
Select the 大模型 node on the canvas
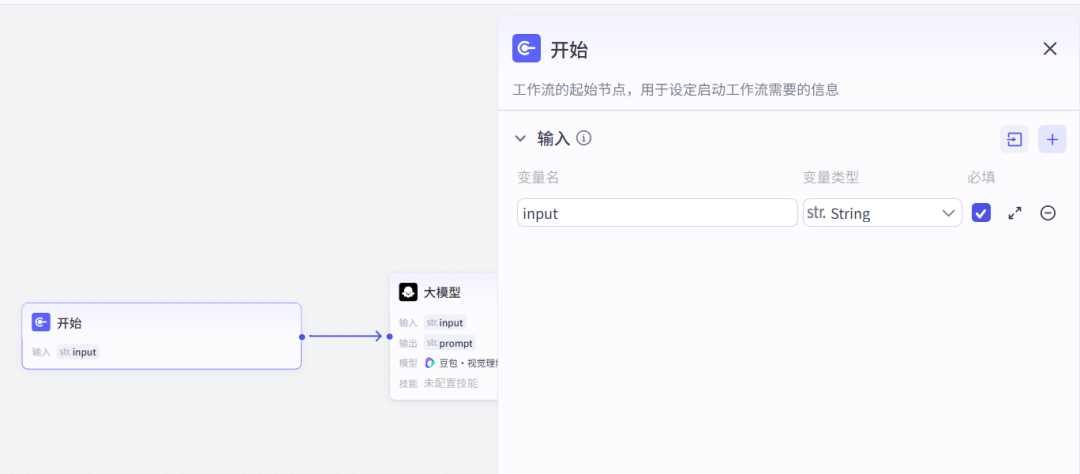(444, 336)
